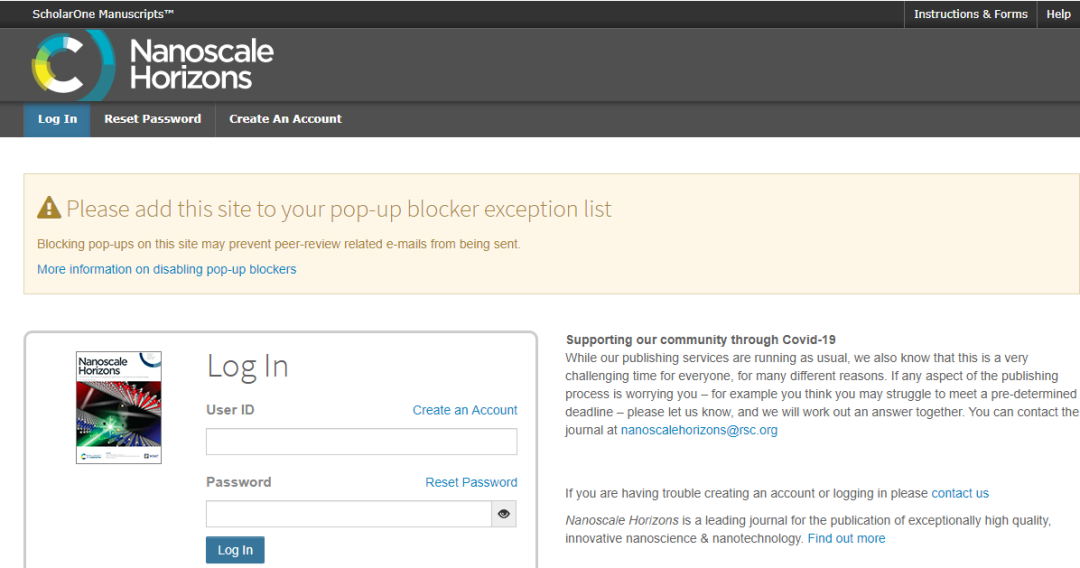Follow Reset Password link above password field
The height and width of the screenshot is (568, 1080).
coord(471,482)
